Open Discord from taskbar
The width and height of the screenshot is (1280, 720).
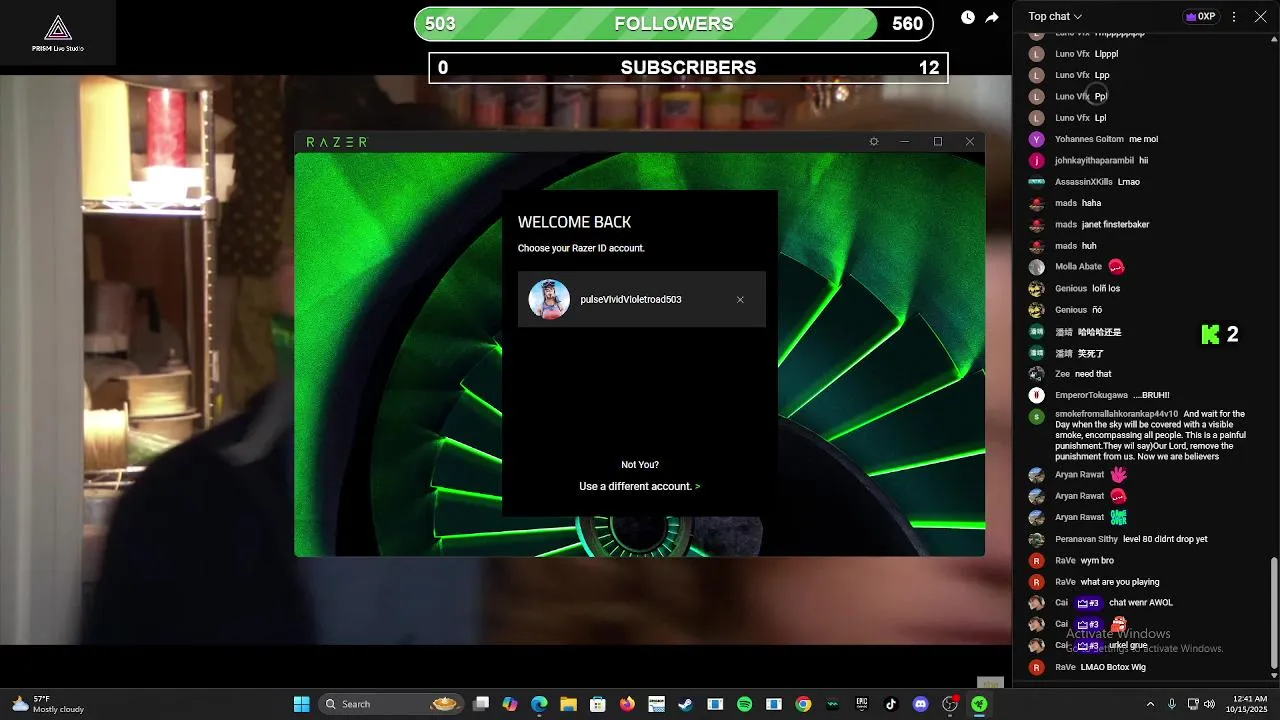920,704
